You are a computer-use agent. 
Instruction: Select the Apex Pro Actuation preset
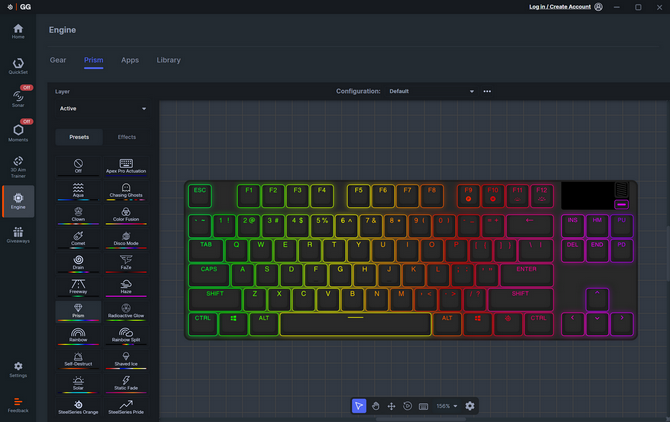(x=126, y=167)
